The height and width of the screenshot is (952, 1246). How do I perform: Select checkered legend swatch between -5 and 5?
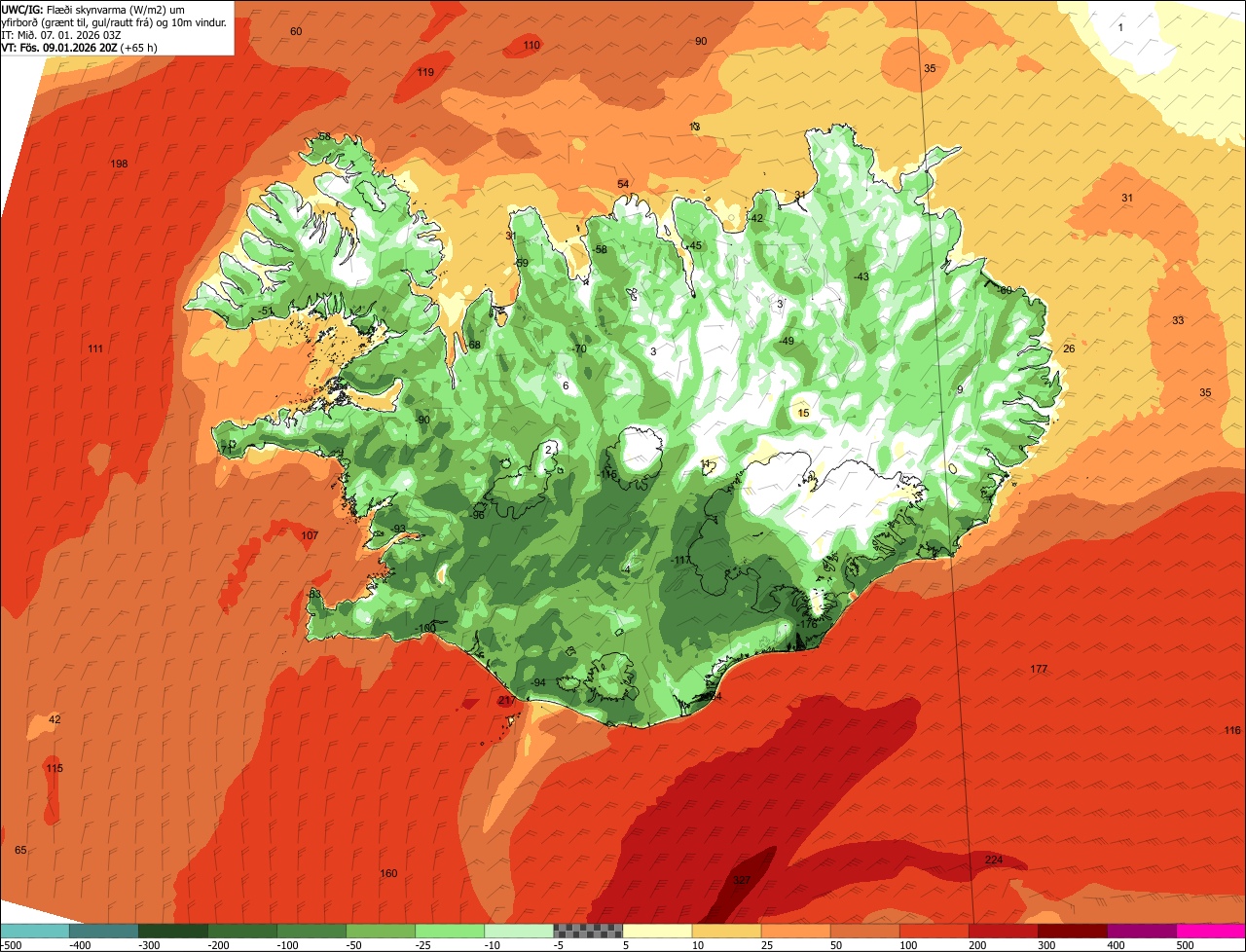point(588,931)
